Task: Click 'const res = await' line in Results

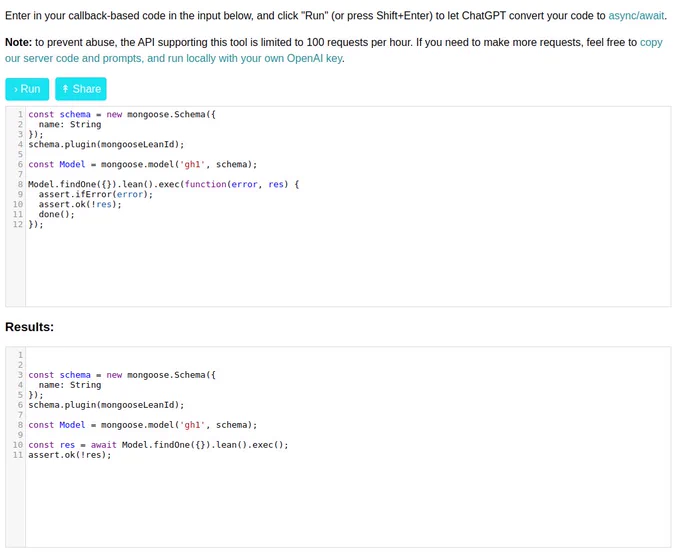Action: [158, 445]
